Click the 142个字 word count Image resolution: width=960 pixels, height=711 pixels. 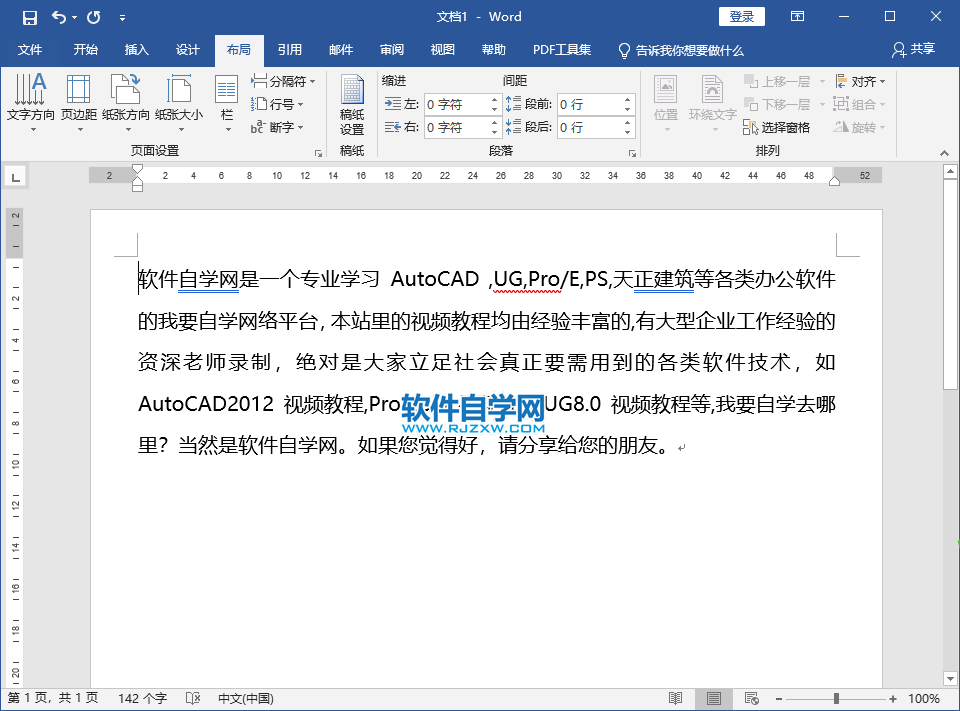(x=142, y=698)
